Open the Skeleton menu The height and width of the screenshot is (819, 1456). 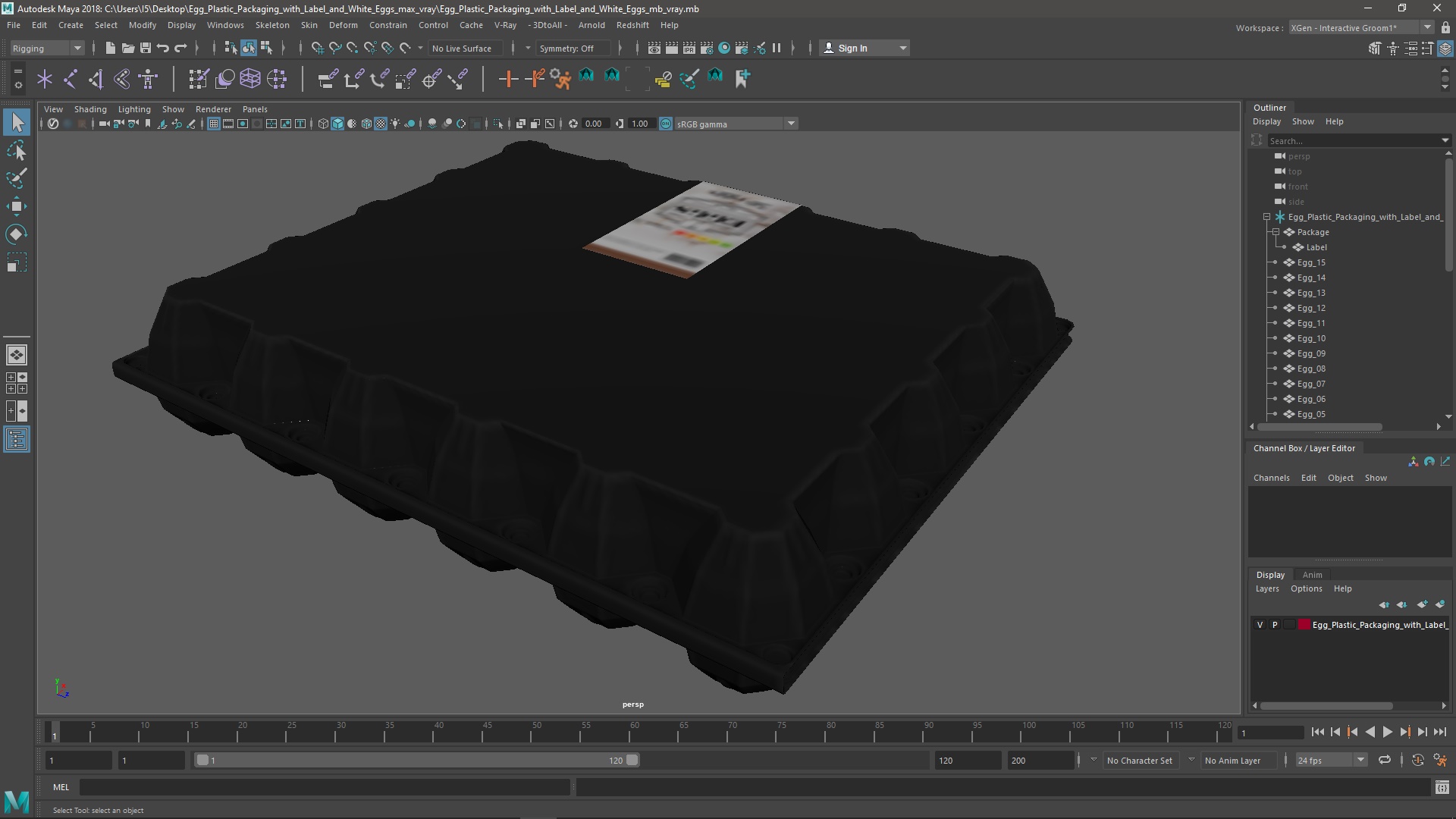pyautogui.click(x=271, y=25)
